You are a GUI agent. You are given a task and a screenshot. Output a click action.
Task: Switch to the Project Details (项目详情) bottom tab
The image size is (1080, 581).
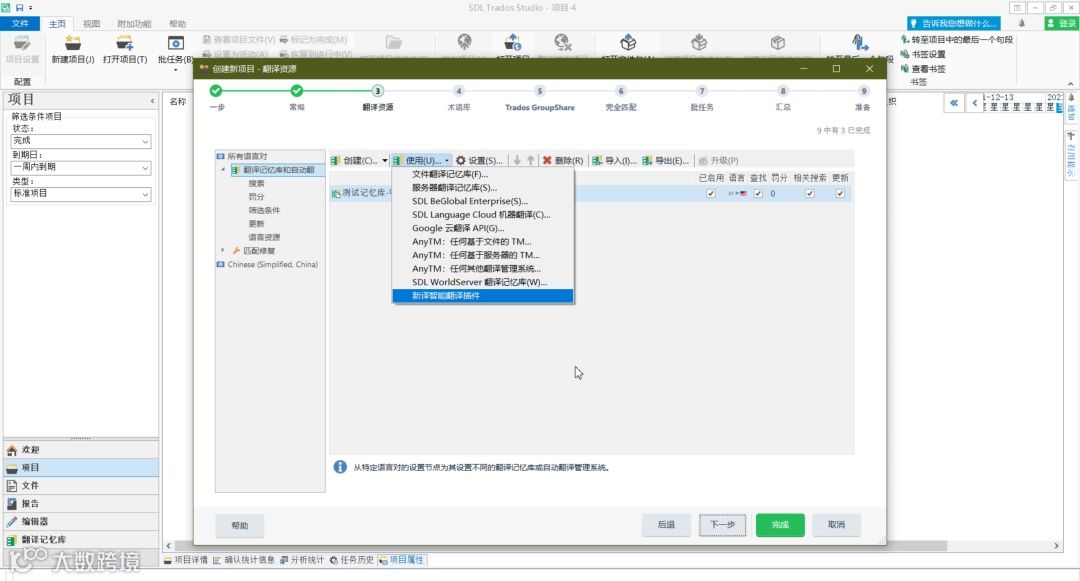click(186, 560)
